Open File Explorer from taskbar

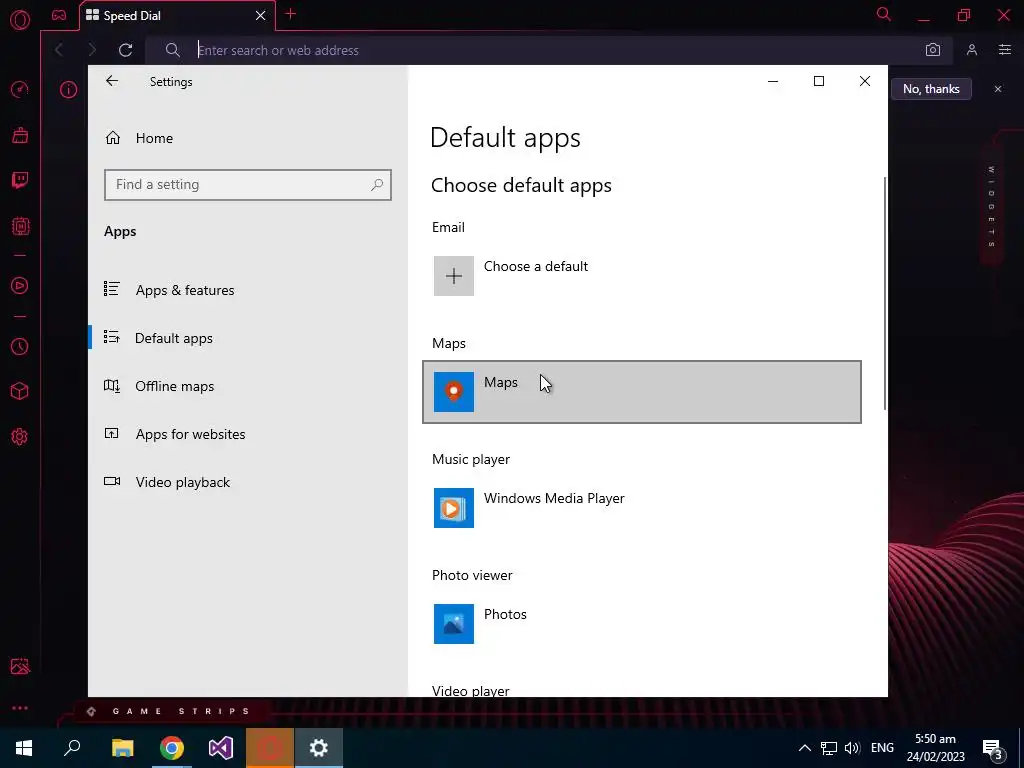[x=123, y=748]
